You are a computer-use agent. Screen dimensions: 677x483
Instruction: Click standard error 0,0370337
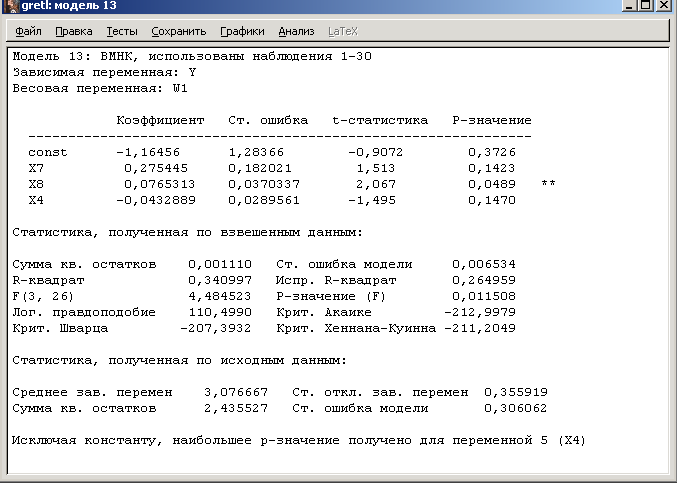(x=264, y=184)
